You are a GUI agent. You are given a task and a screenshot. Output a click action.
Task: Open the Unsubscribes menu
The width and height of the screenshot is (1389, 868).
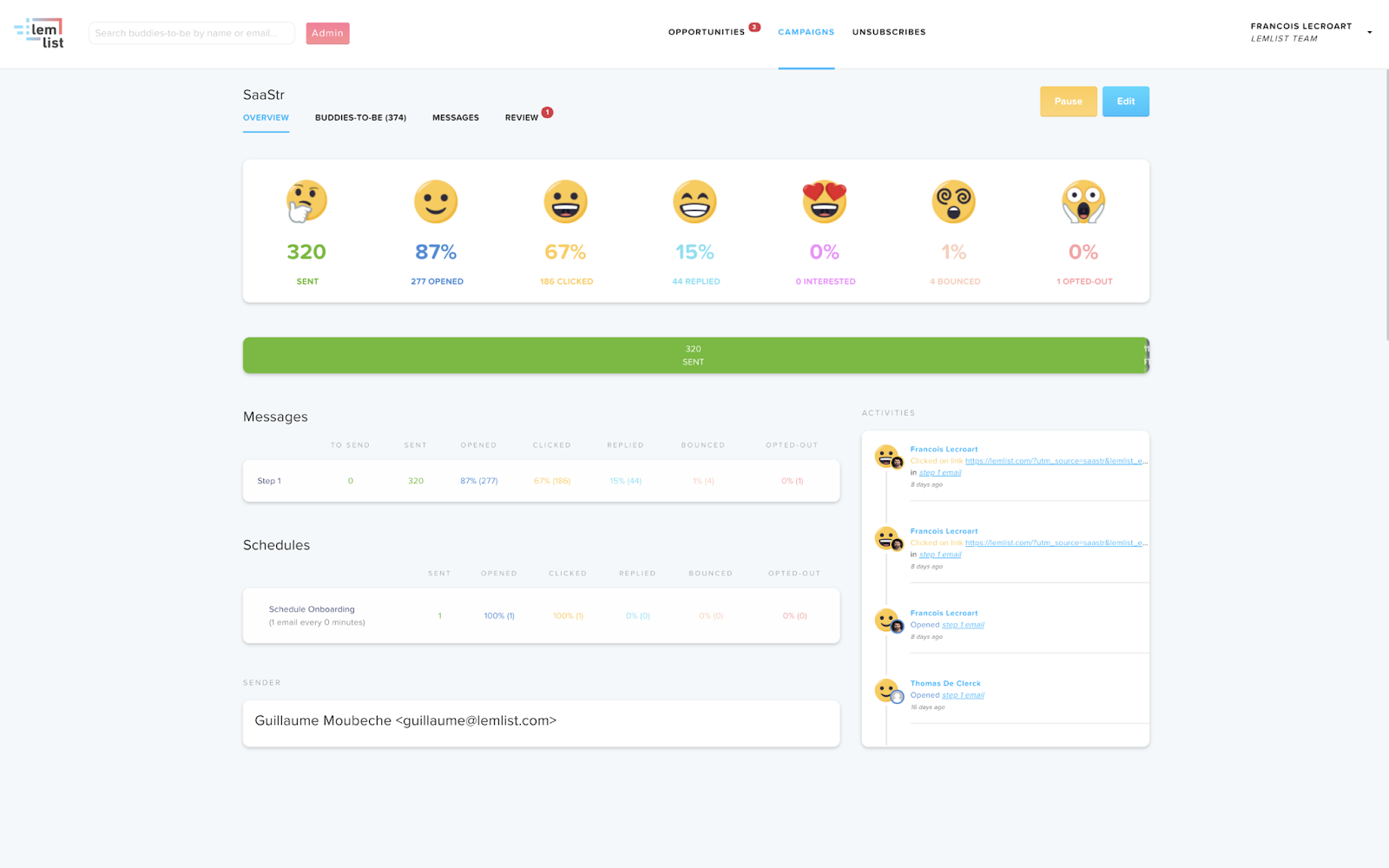(x=889, y=32)
